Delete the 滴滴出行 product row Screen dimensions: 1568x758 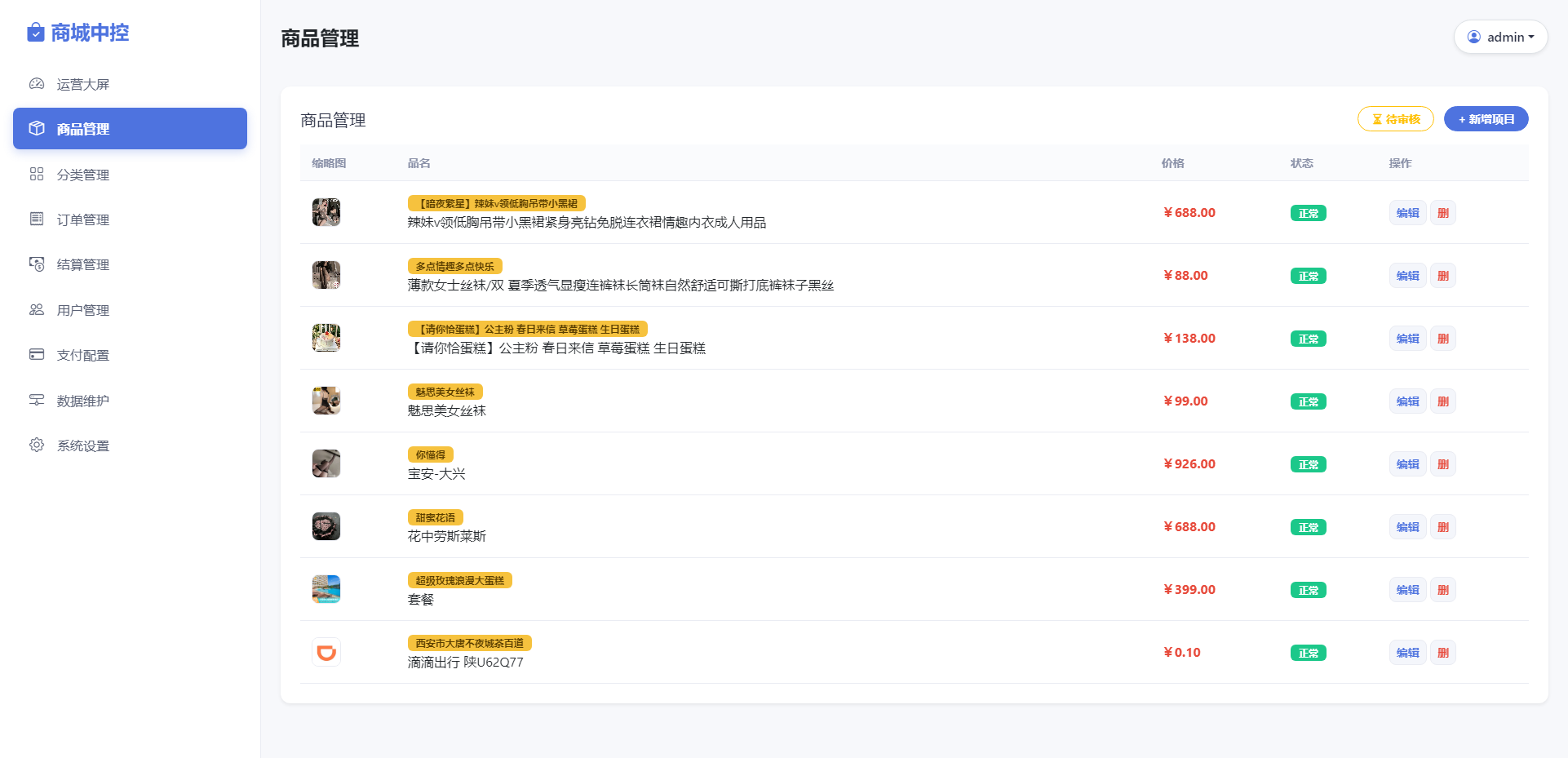1443,653
